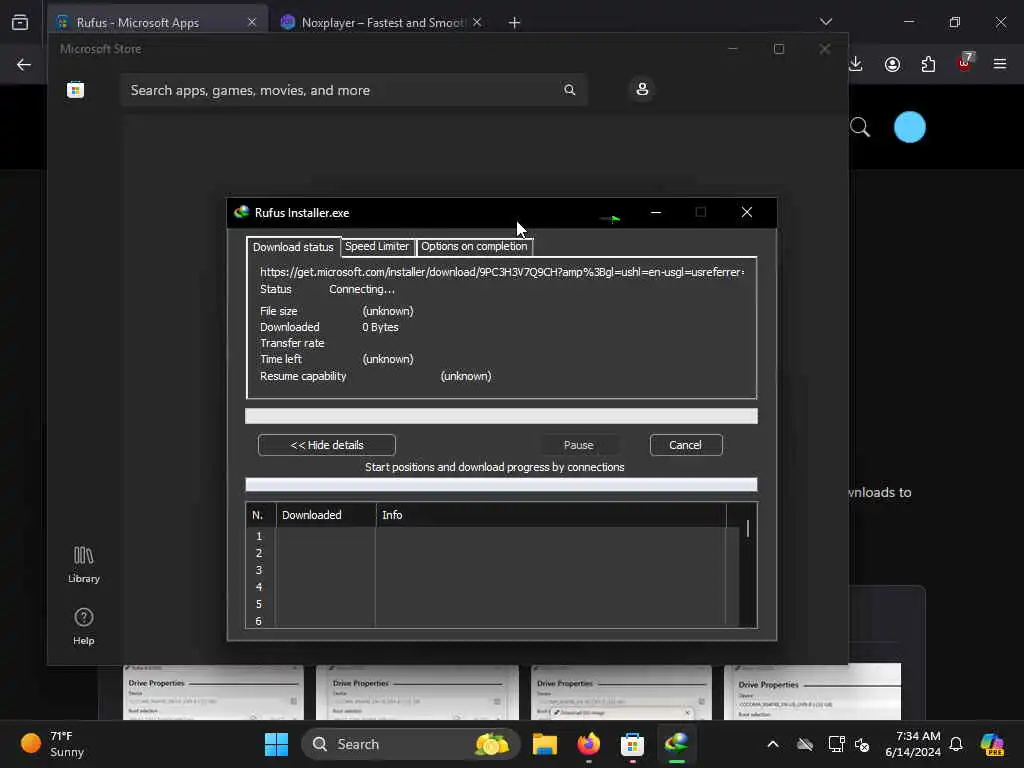Screen dimensions: 1024x768
Task: Click the Pause button
Action: pos(579,445)
